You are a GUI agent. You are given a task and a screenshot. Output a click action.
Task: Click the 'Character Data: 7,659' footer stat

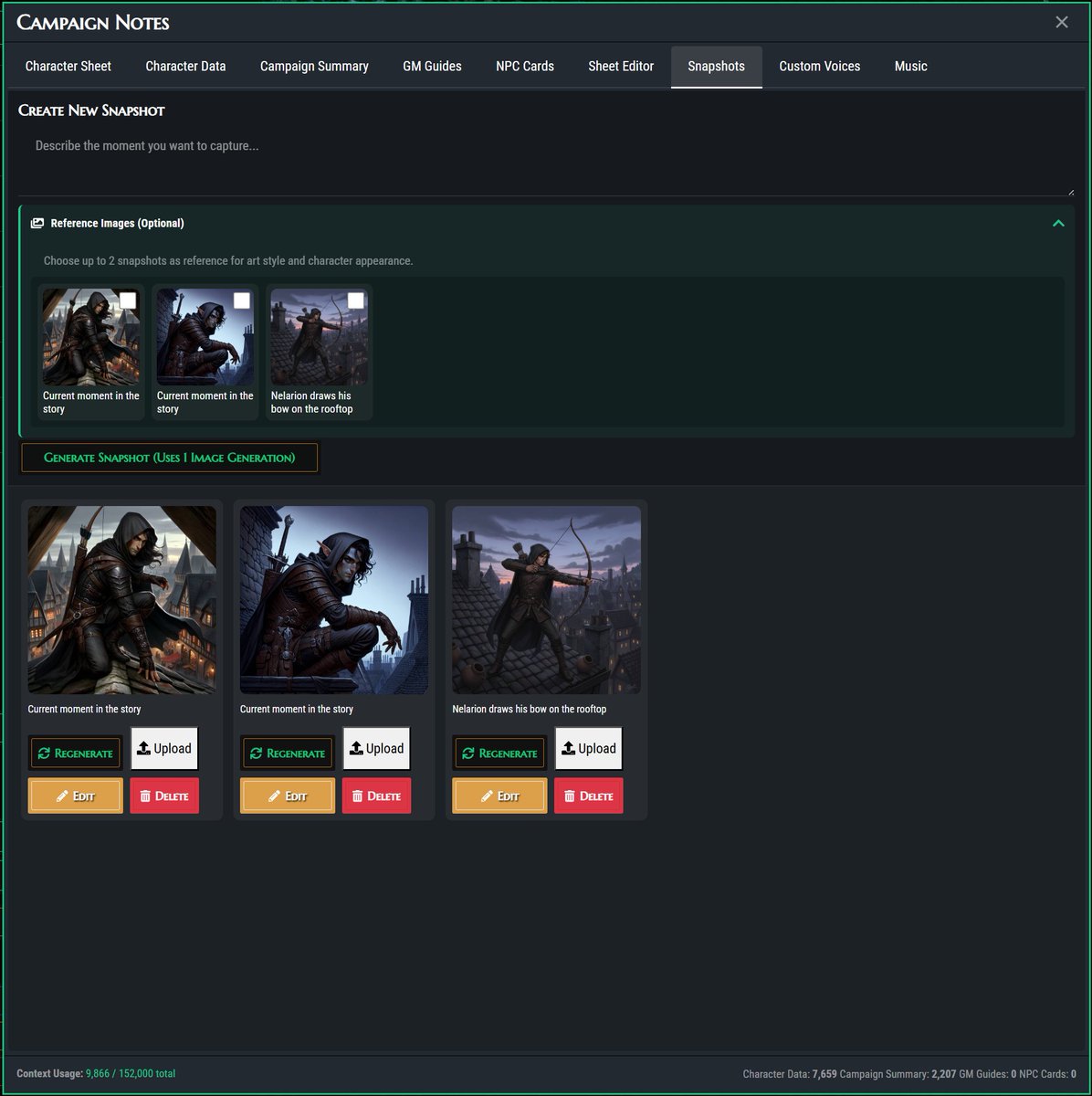790,1074
